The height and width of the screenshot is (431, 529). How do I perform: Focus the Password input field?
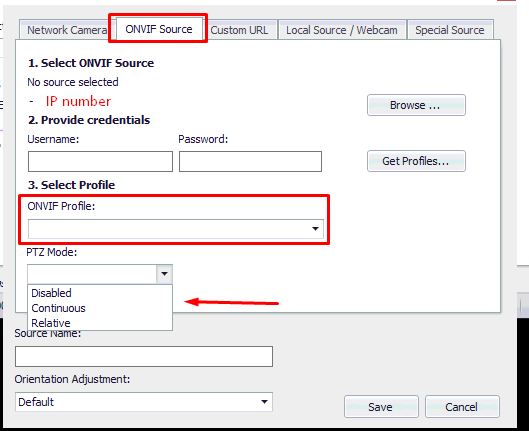pos(250,162)
